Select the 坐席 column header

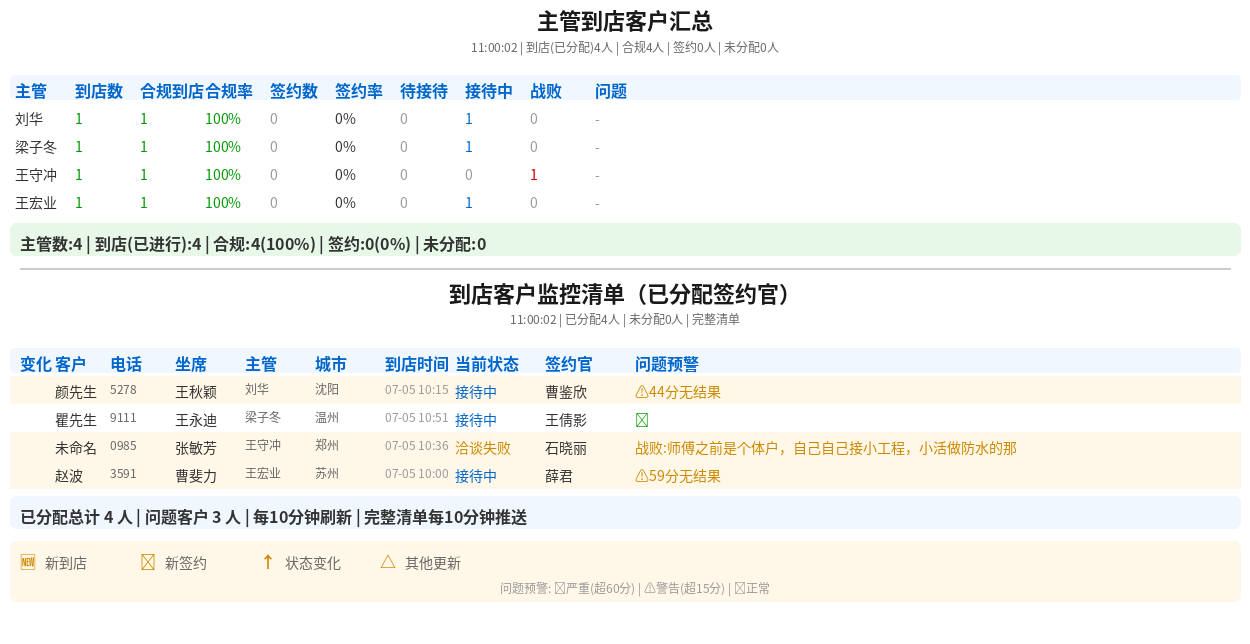191,364
